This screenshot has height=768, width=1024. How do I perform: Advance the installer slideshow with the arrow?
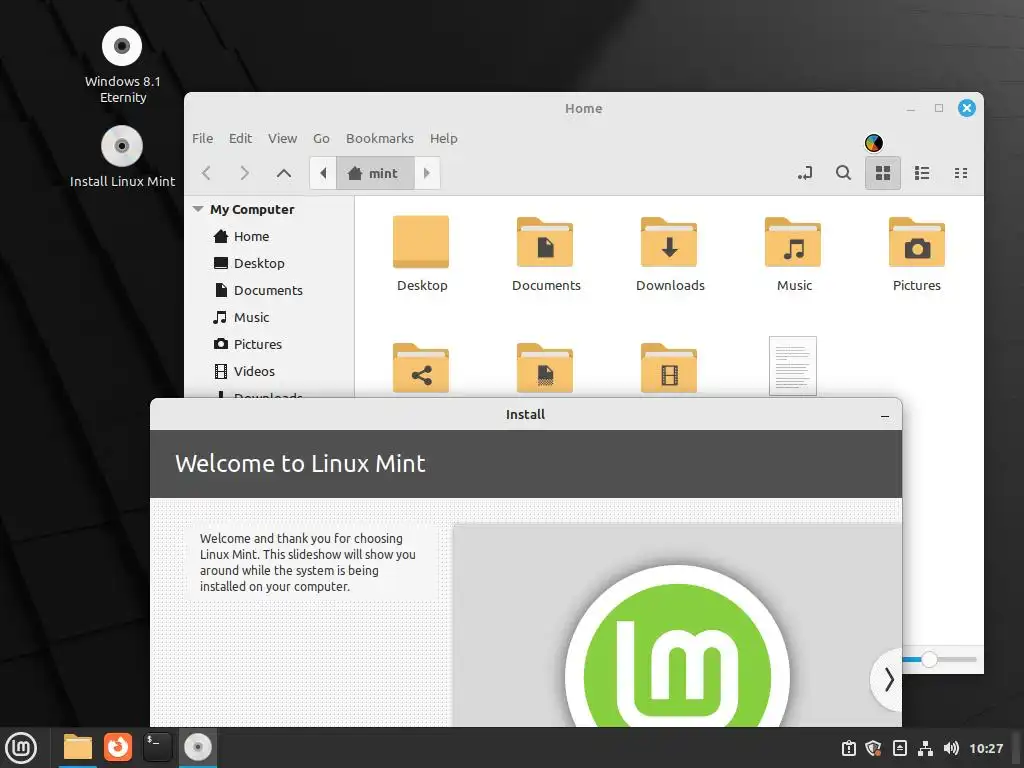(x=888, y=680)
